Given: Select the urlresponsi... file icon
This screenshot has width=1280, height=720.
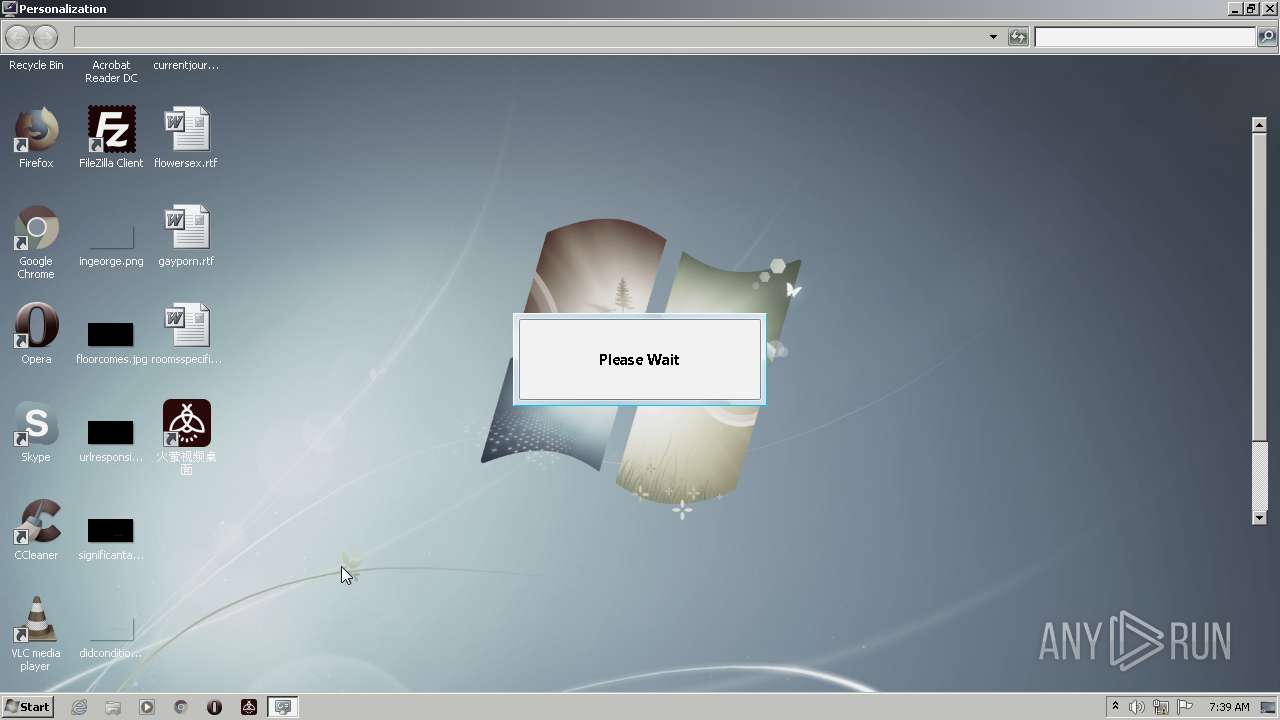Looking at the screenshot, I should click(x=111, y=433).
